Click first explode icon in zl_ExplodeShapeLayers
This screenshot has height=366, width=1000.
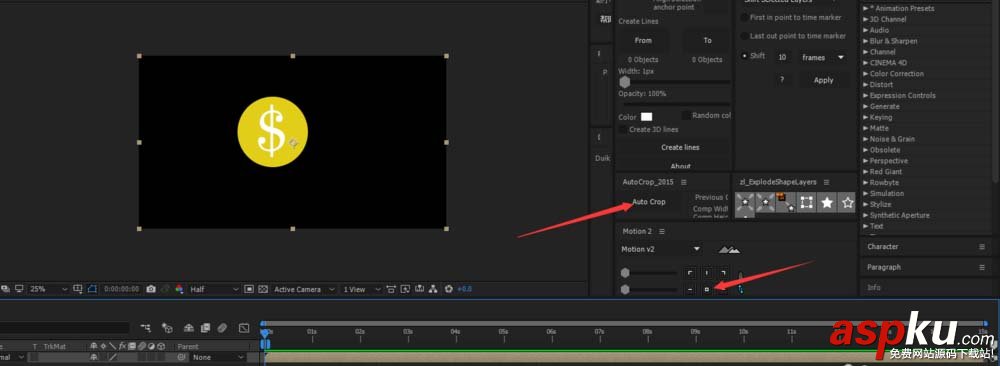[745, 203]
